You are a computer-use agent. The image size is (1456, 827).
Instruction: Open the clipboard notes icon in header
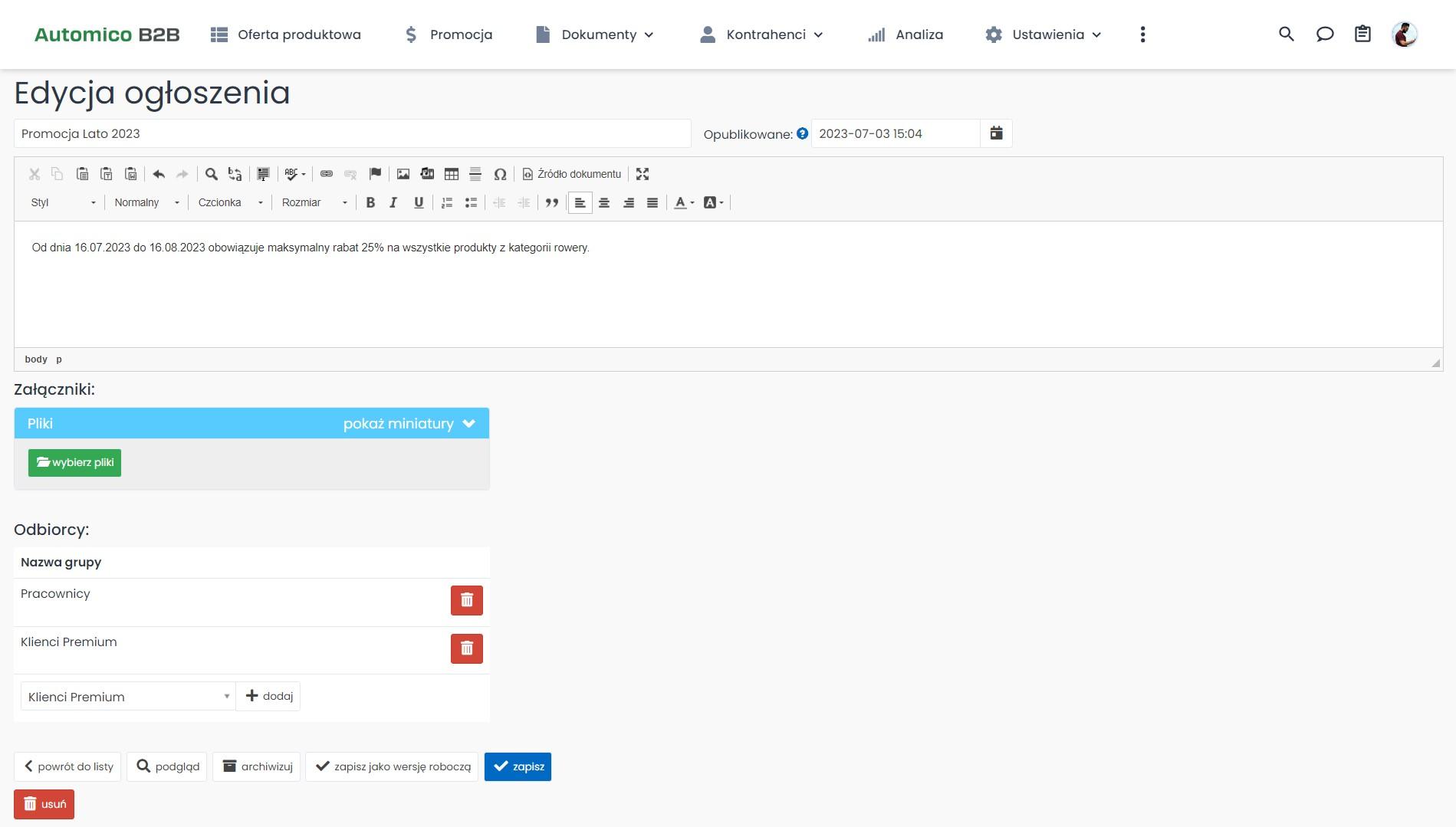1362,34
